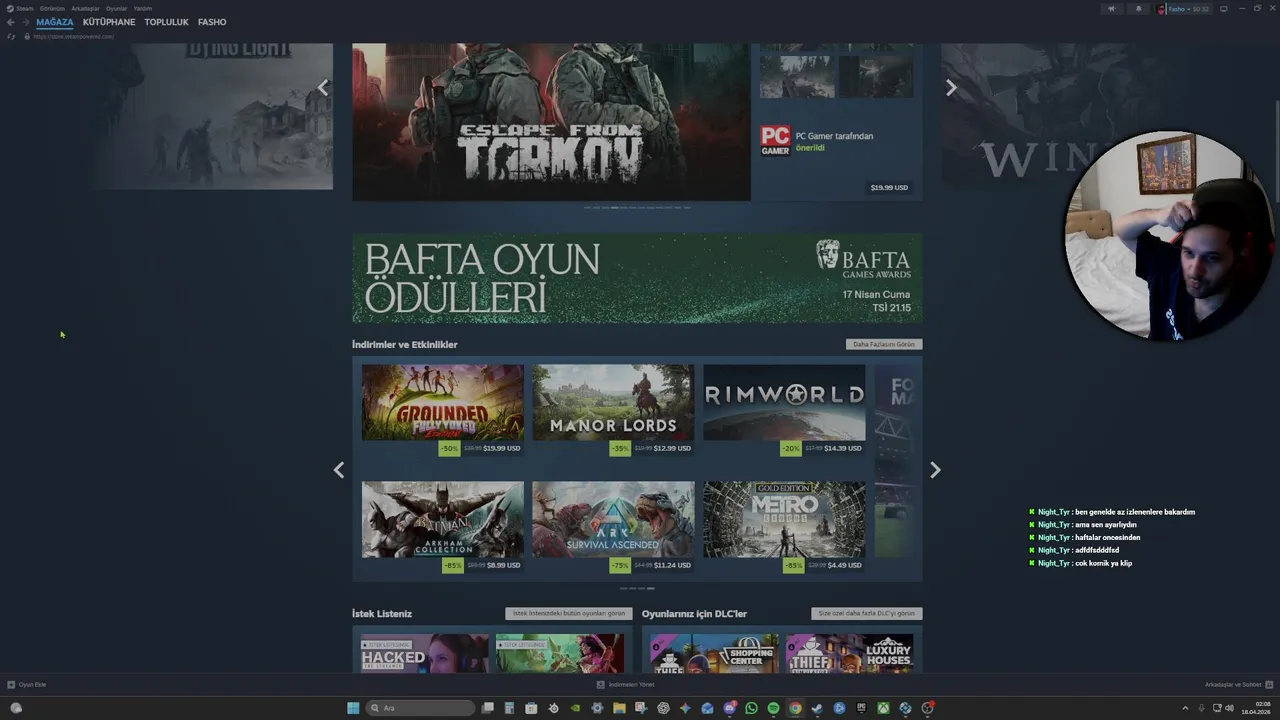This screenshot has height=720, width=1280.
Task: Open İndirmeleri Yönet
Action: click(625, 685)
